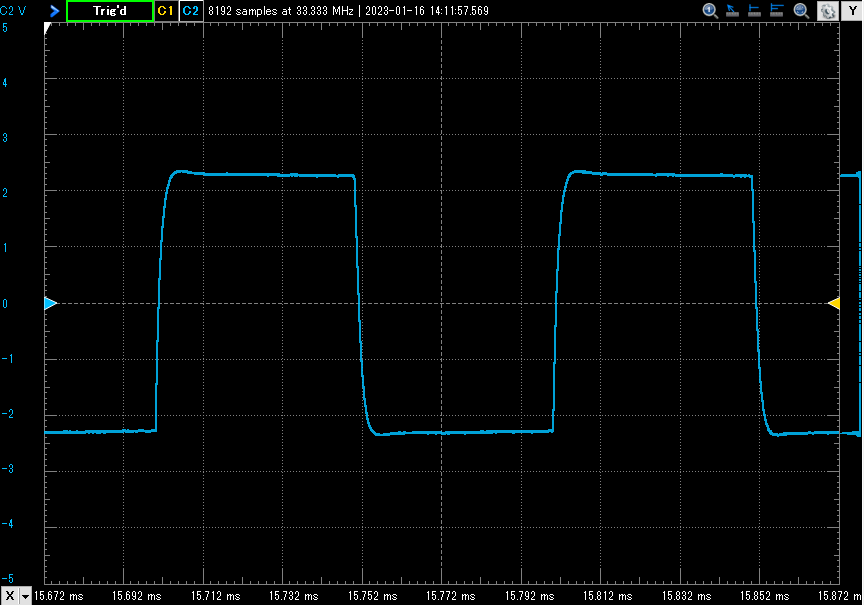864x605 pixels.
Task: Click the 15.712 ms time axis label
Action: point(215,596)
